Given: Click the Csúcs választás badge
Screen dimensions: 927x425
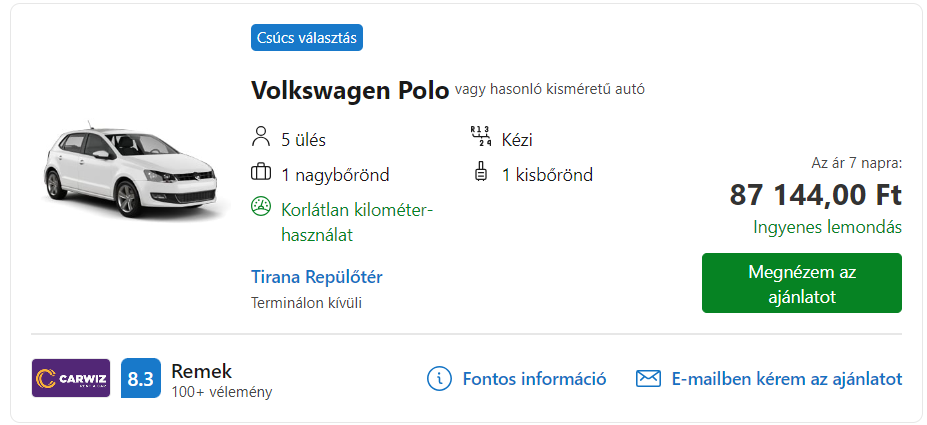Looking at the screenshot, I should [307, 38].
